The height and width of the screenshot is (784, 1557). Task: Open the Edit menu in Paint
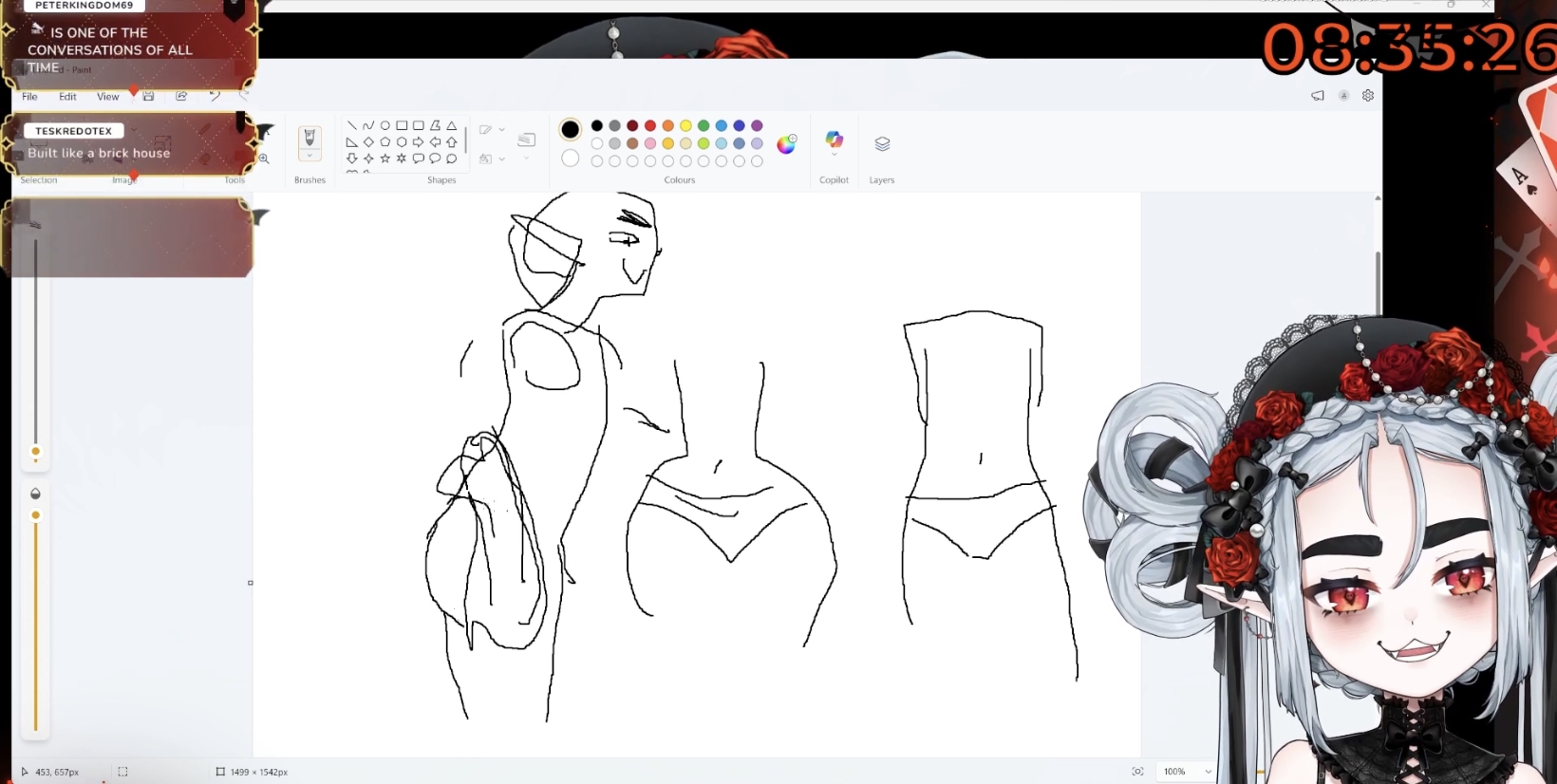coord(67,97)
